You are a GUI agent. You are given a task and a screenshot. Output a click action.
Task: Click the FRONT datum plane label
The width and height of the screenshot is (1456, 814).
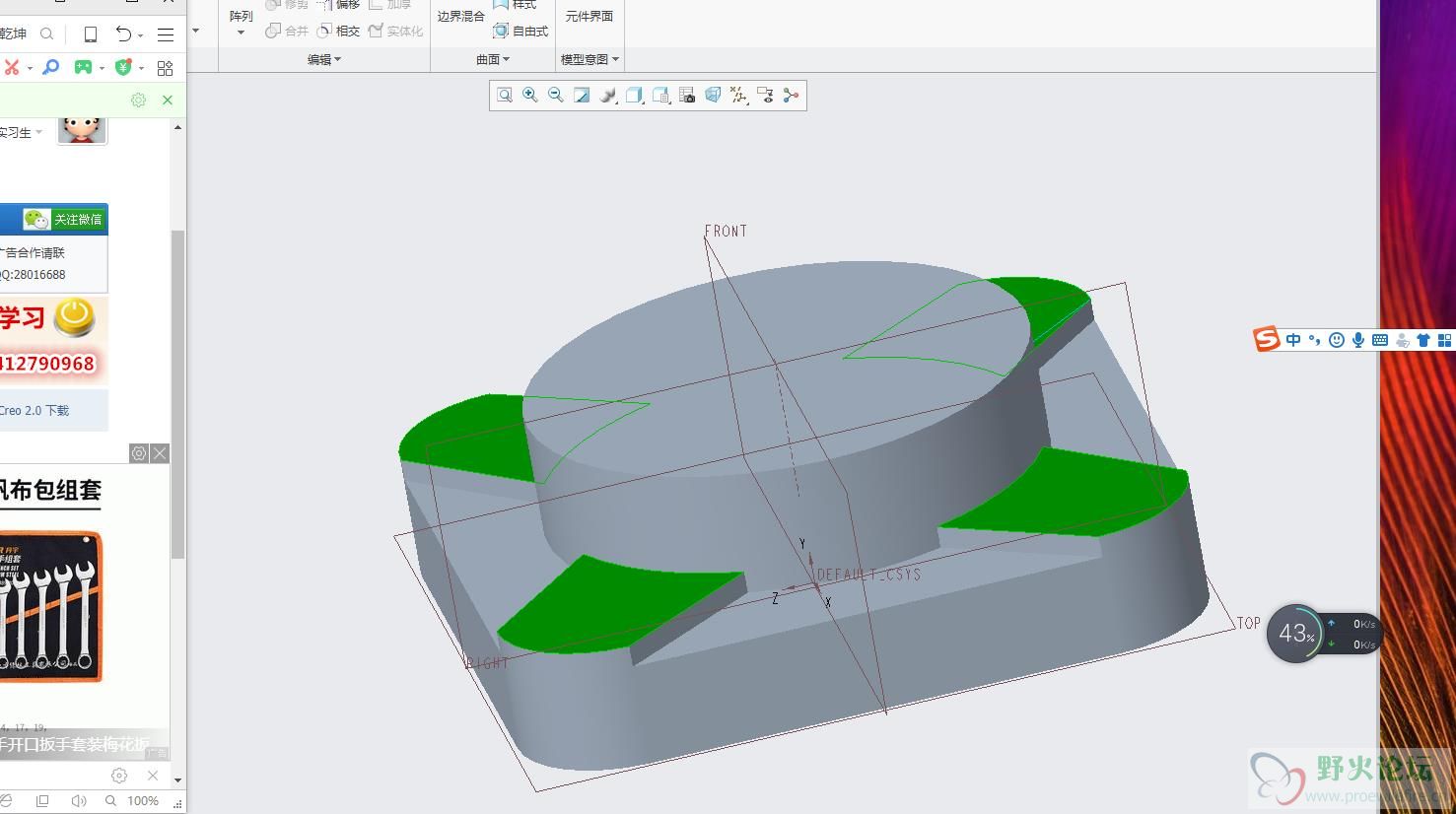pos(726,231)
